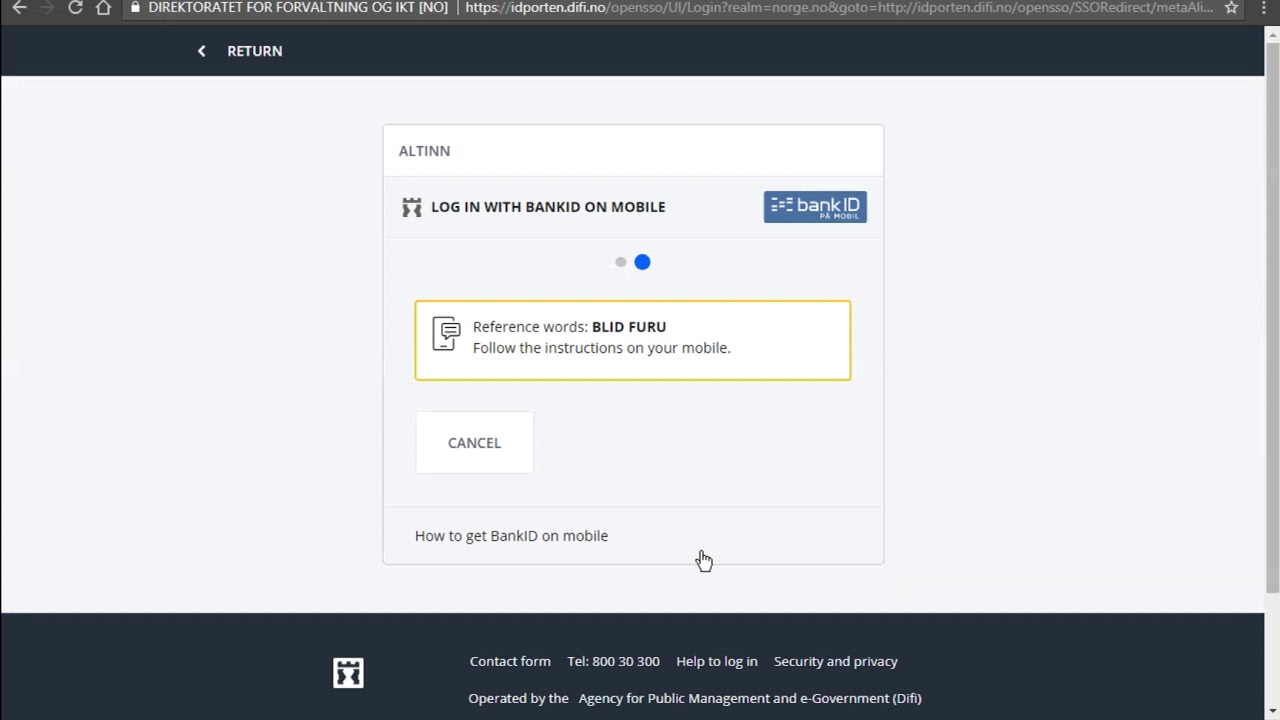
Task: Click the browser address bar URL
Action: coord(838,7)
